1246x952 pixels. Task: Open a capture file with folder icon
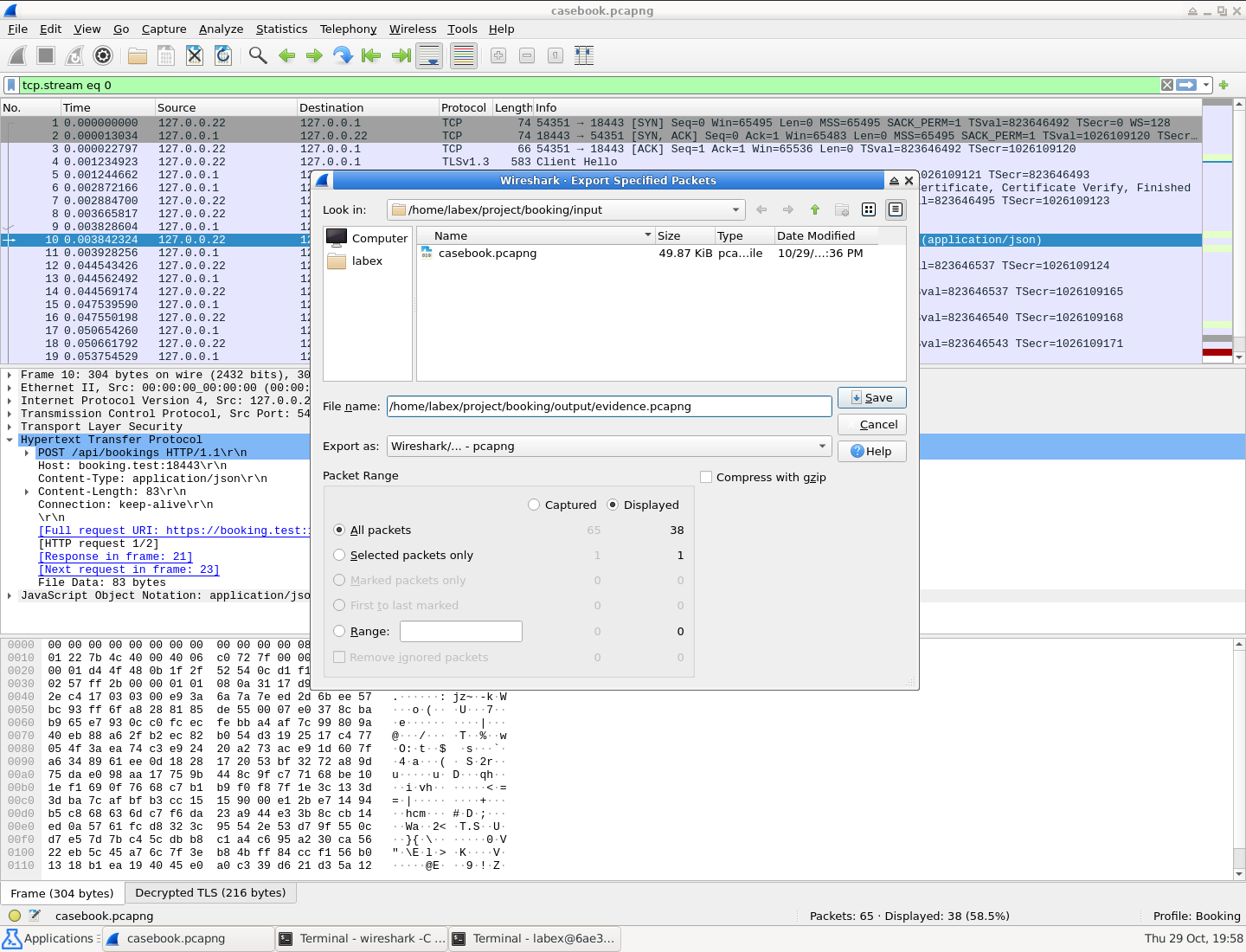click(x=138, y=56)
